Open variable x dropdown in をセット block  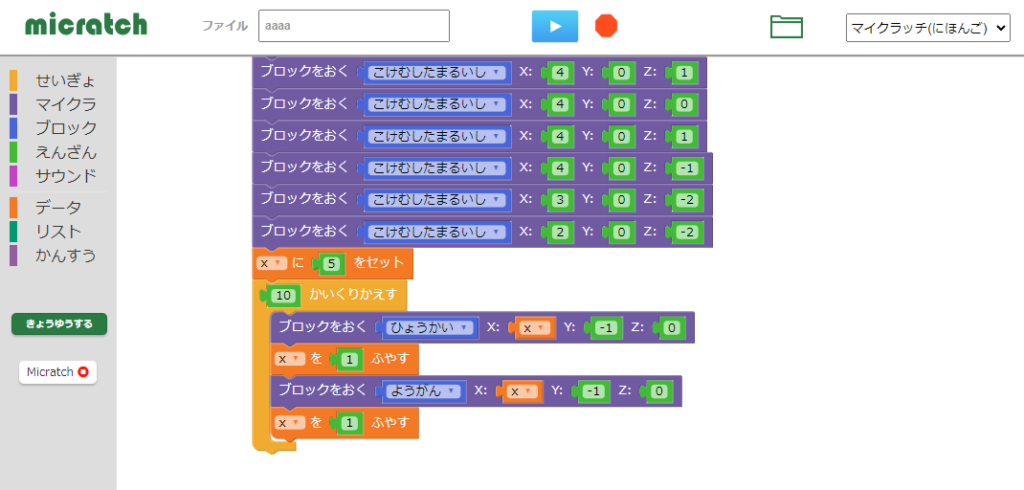pos(272,263)
